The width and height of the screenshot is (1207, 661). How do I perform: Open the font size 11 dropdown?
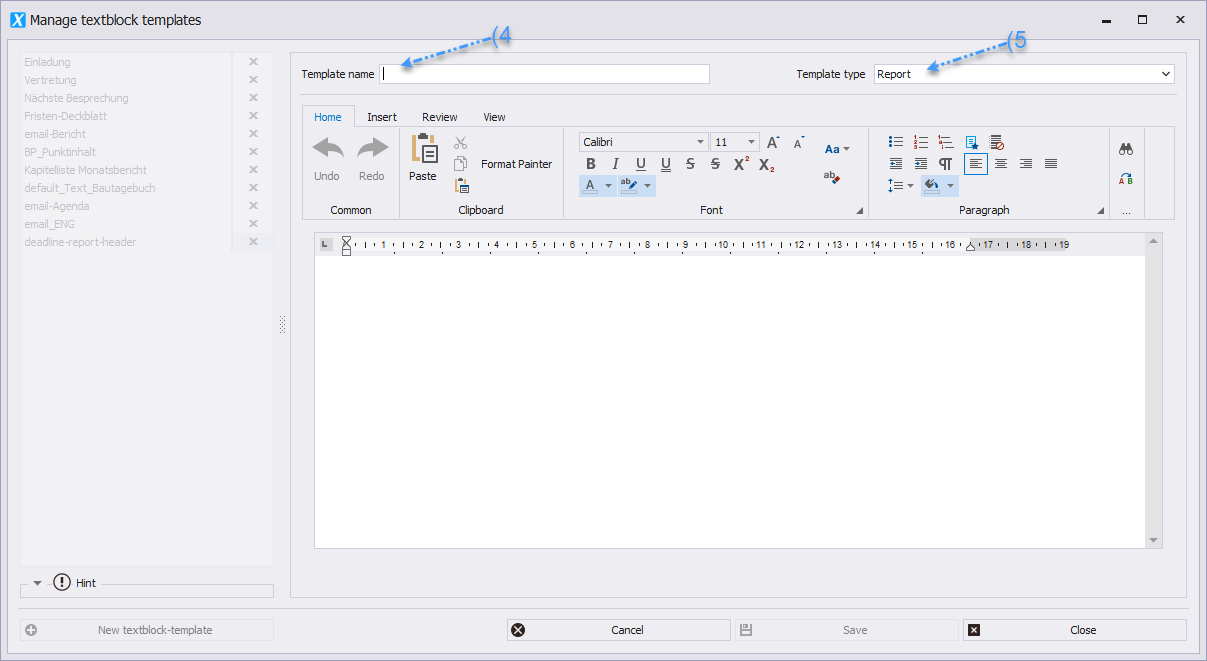coord(752,143)
